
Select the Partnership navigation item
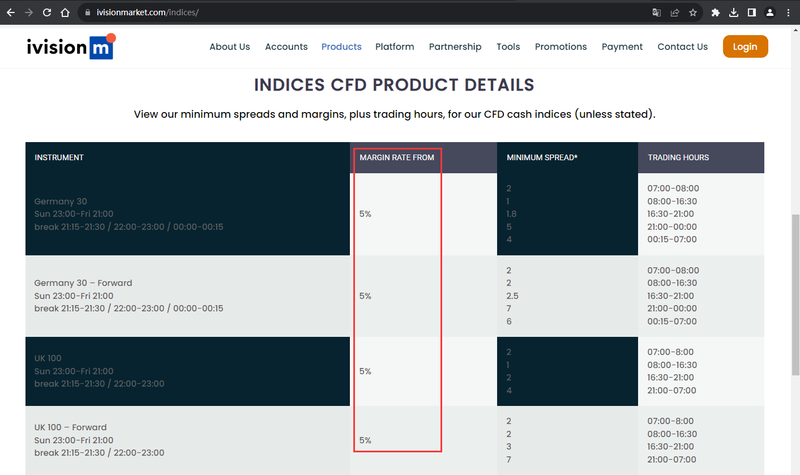coord(455,46)
